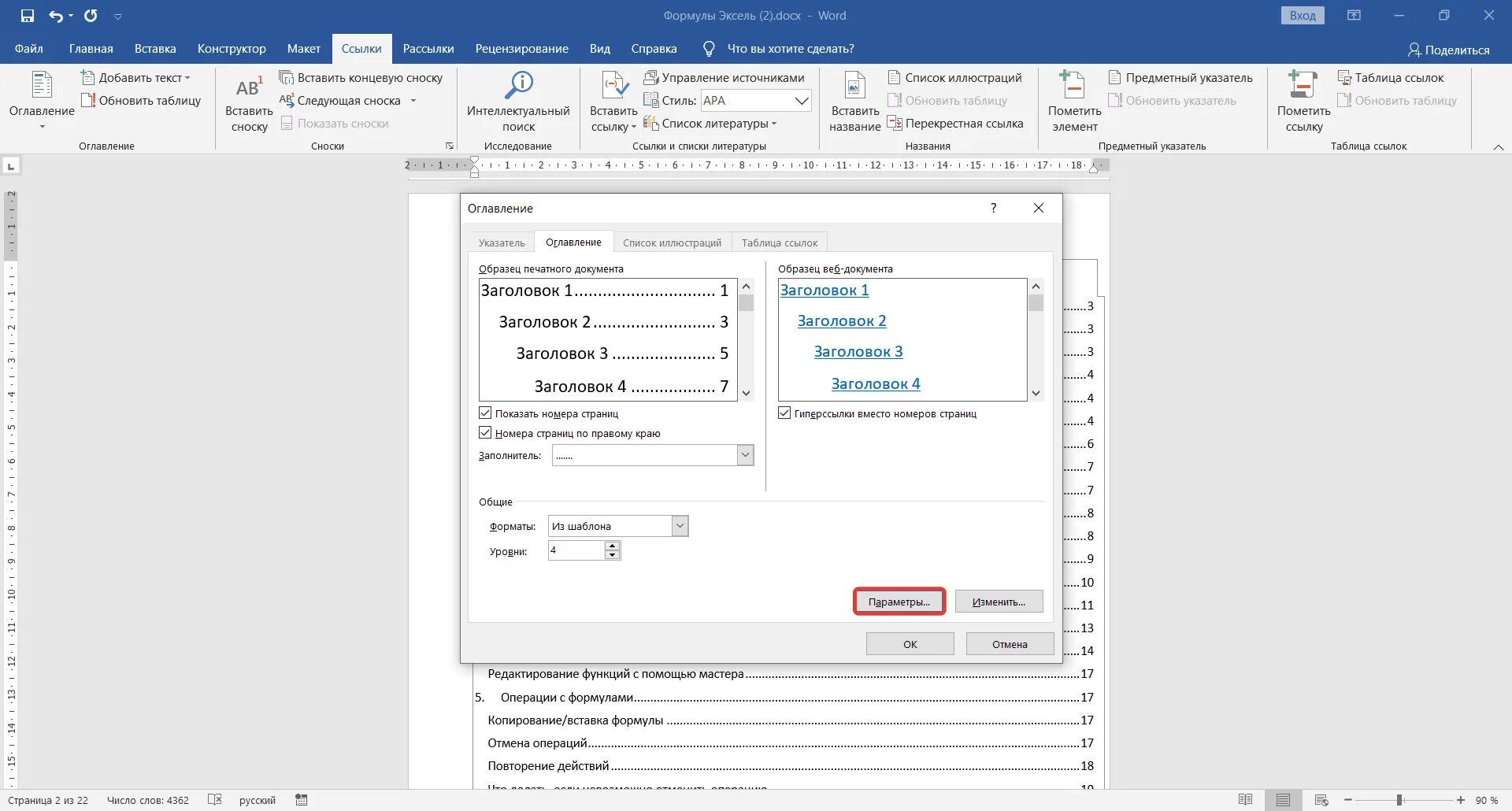This screenshot has height=811, width=1512.
Task: Zoom out with the minus button
Action: pos(1347,800)
